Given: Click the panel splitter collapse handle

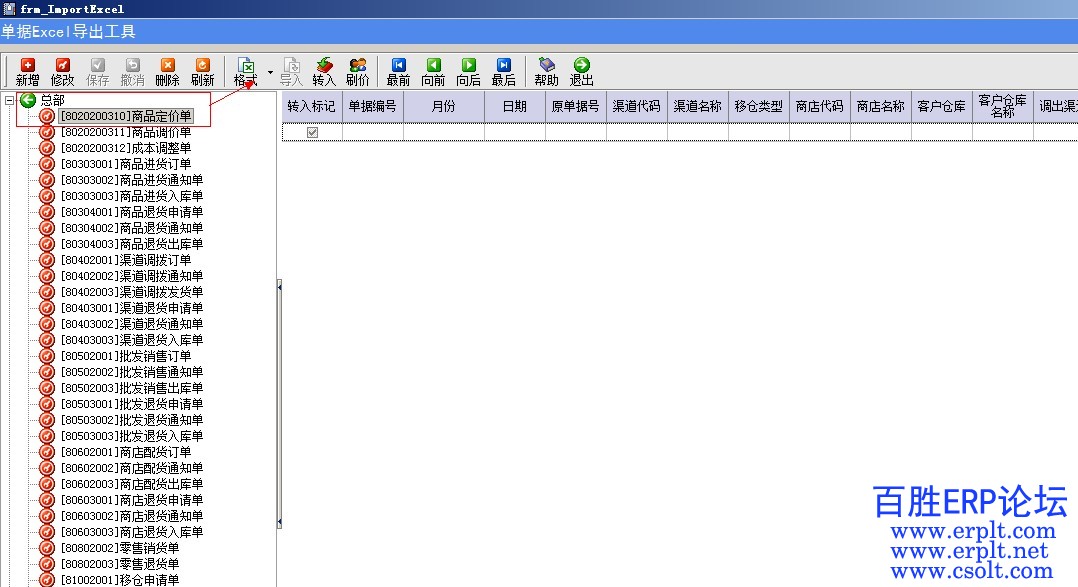Looking at the screenshot, I should click(x=279, y=287).
